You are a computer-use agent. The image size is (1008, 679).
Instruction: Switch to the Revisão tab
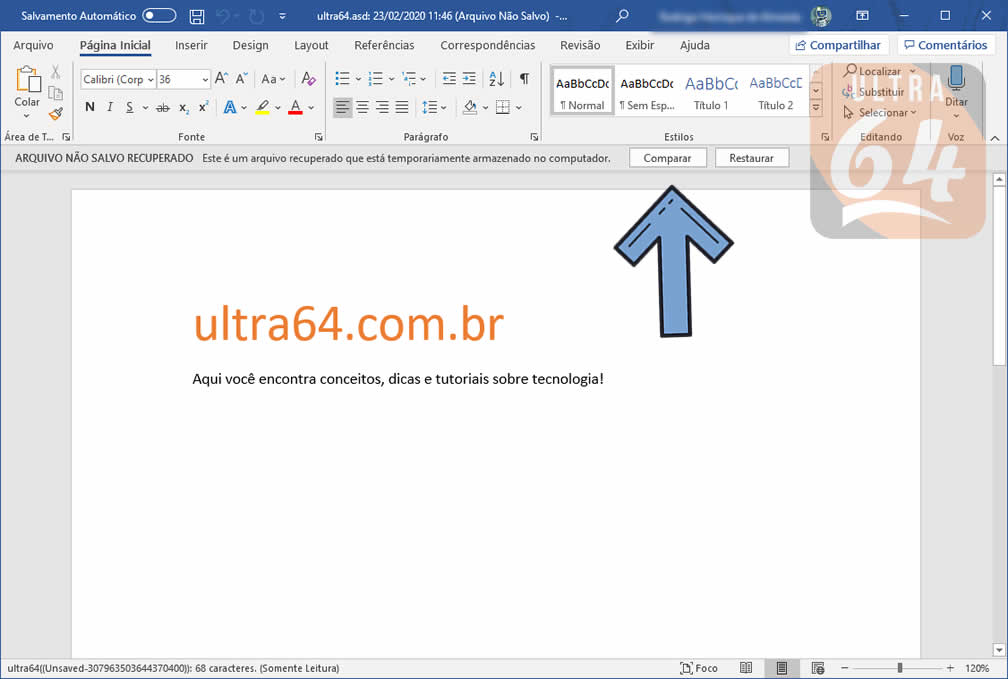tap(580, 45)
